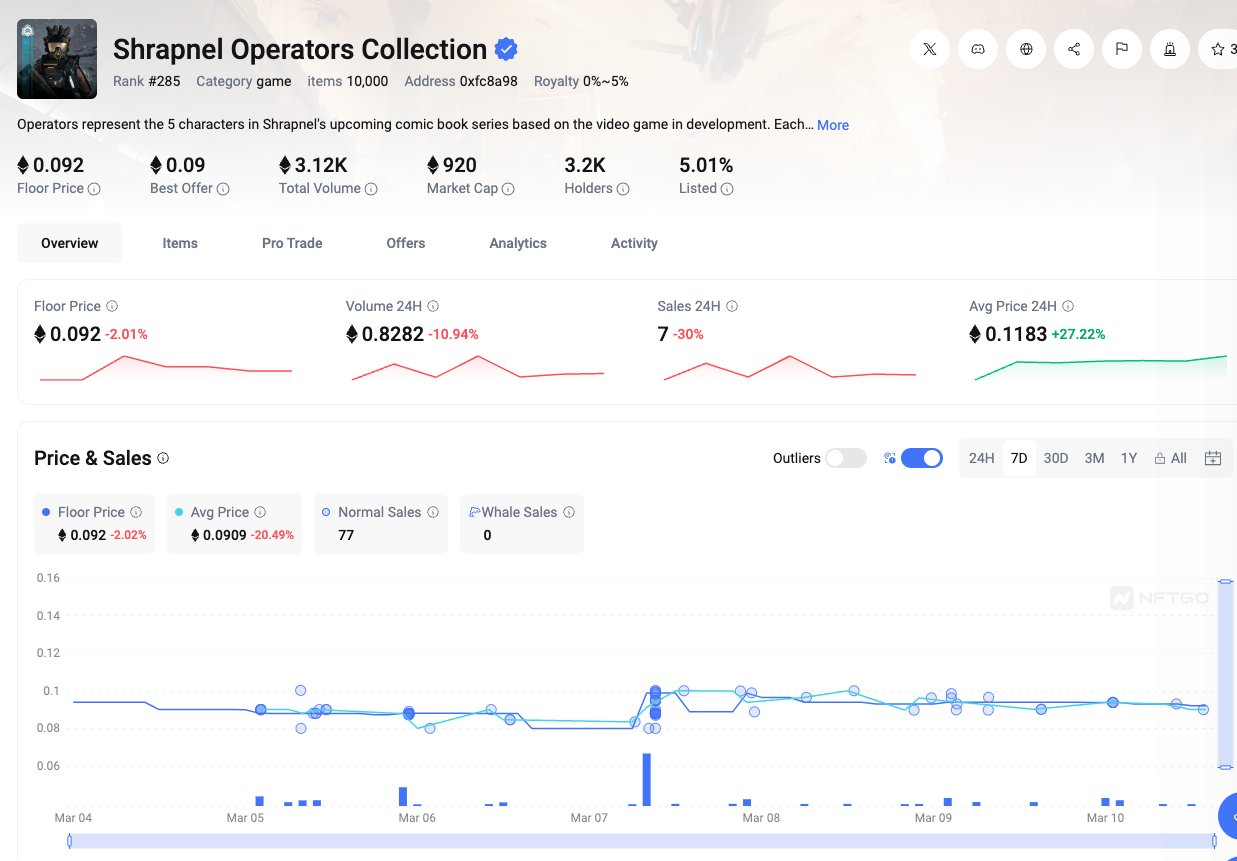Switch to the Pro Trade tab

pyautogui.click(x=292, y=243)
